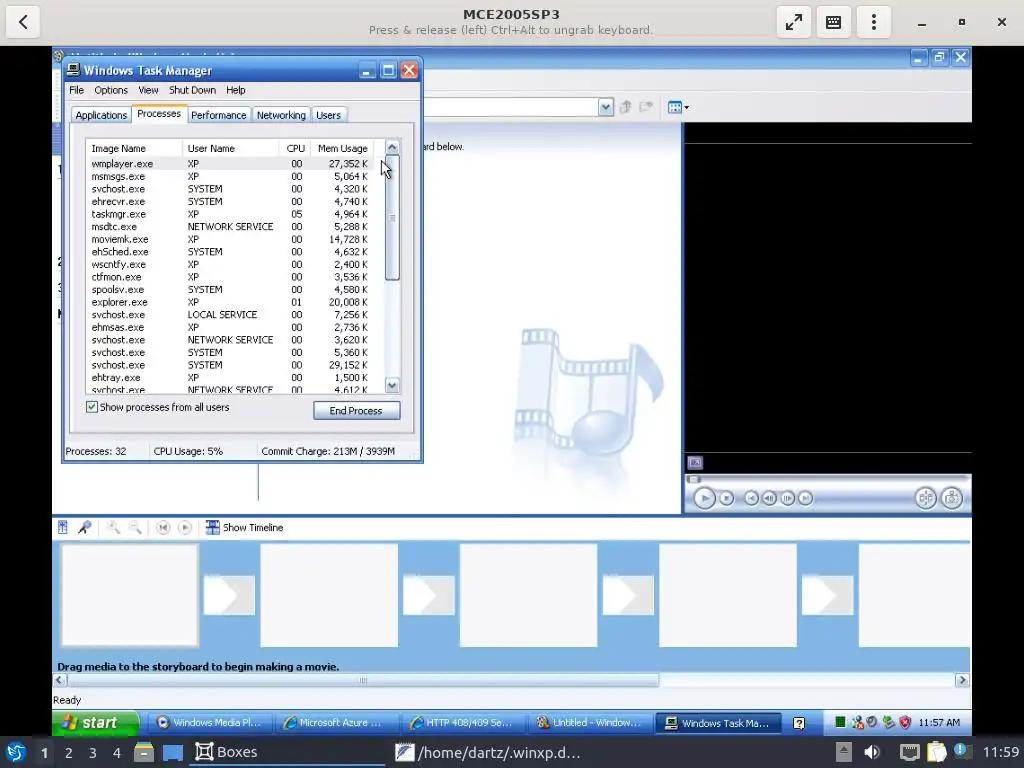Click Zoom In magnifier on storyboard toolbar
The width and height of the screenshot is (1024, 768).
[x=113, y=527]
